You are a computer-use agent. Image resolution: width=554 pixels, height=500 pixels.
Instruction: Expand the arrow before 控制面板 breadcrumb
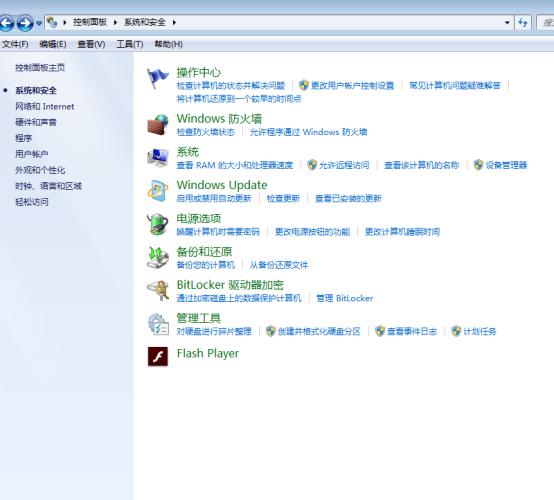point(65,23)
